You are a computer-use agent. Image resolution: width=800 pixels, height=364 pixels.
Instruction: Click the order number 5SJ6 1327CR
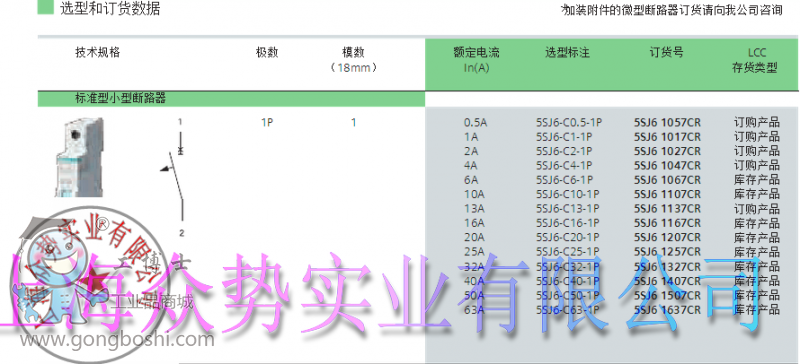click(667, 266)
